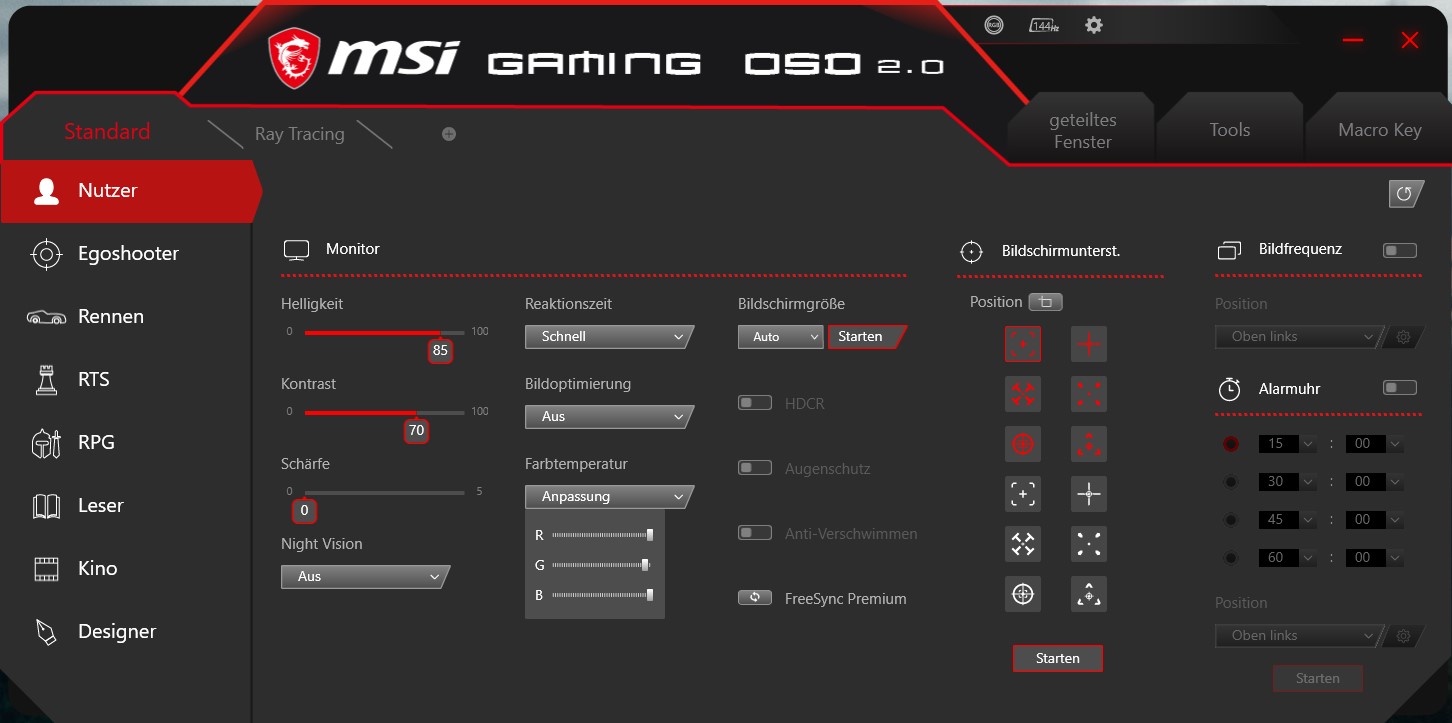Select the 30 minute alarm radio button
1452x723 pixels.
tap(1231, 481)
